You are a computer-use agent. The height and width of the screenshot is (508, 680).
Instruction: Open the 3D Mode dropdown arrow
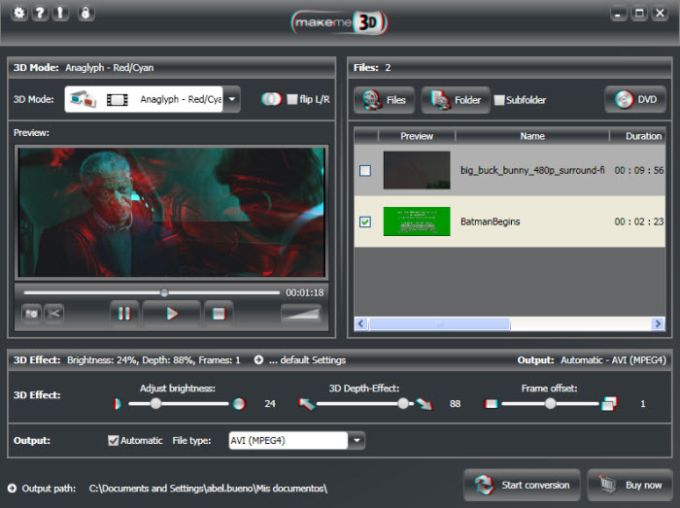pyautogui.click(x=232, y=99)
